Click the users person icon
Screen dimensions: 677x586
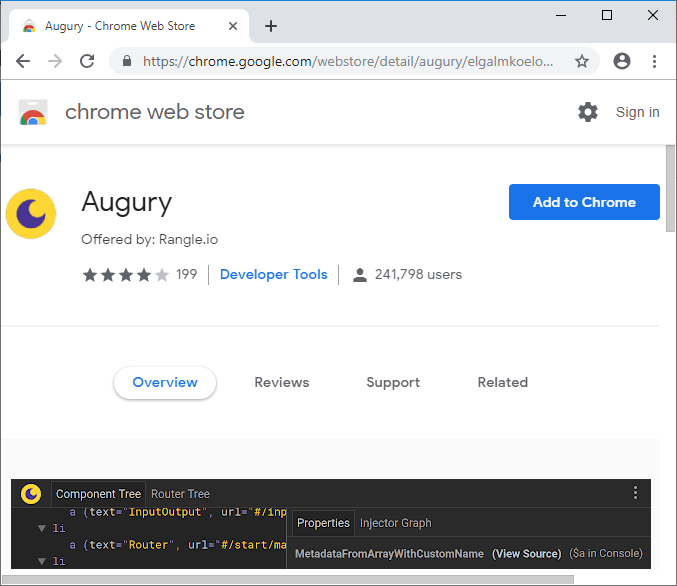pyautogui.click(x=360, y=275)
